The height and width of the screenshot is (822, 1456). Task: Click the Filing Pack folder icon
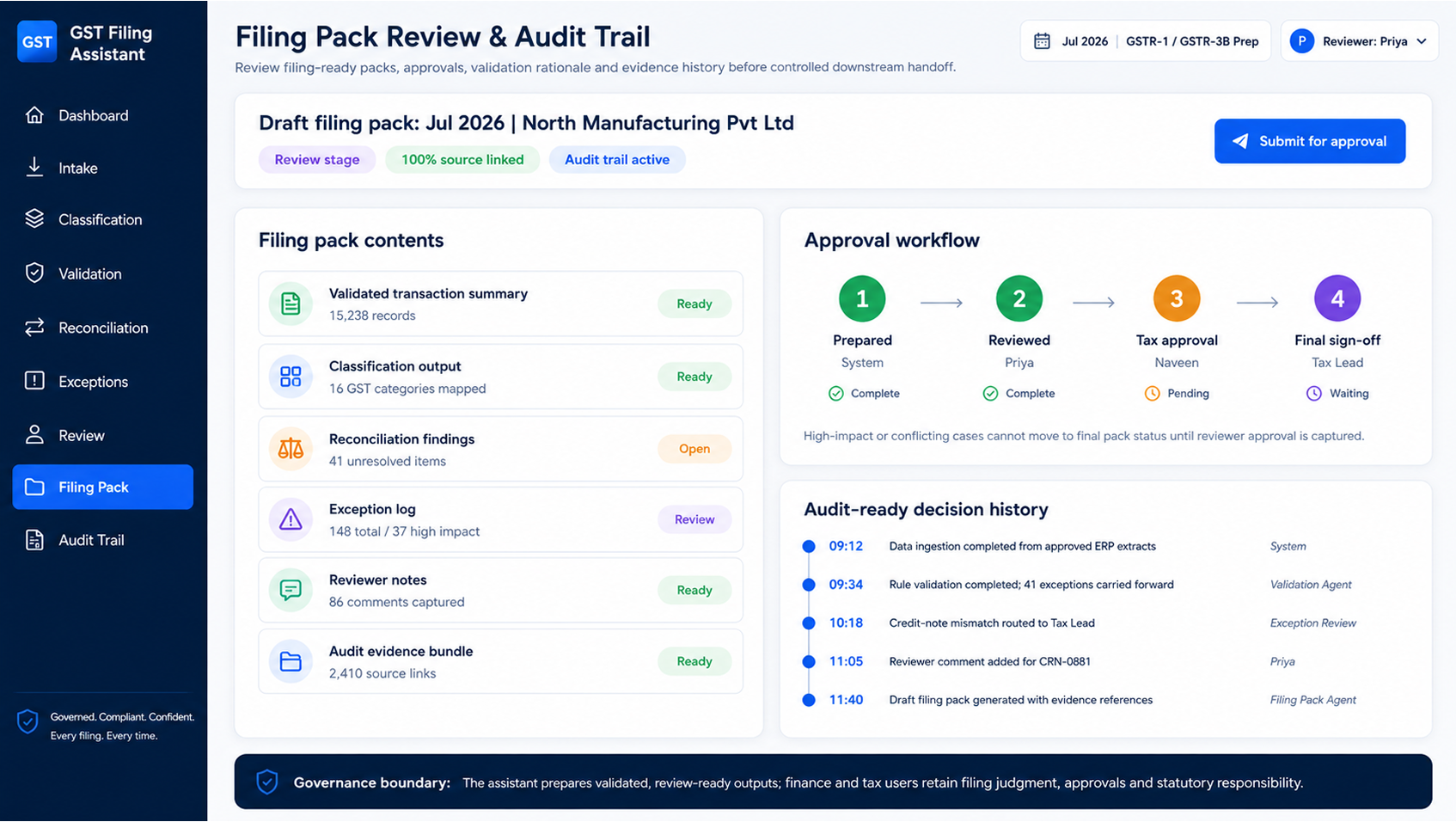pos(34,487)
